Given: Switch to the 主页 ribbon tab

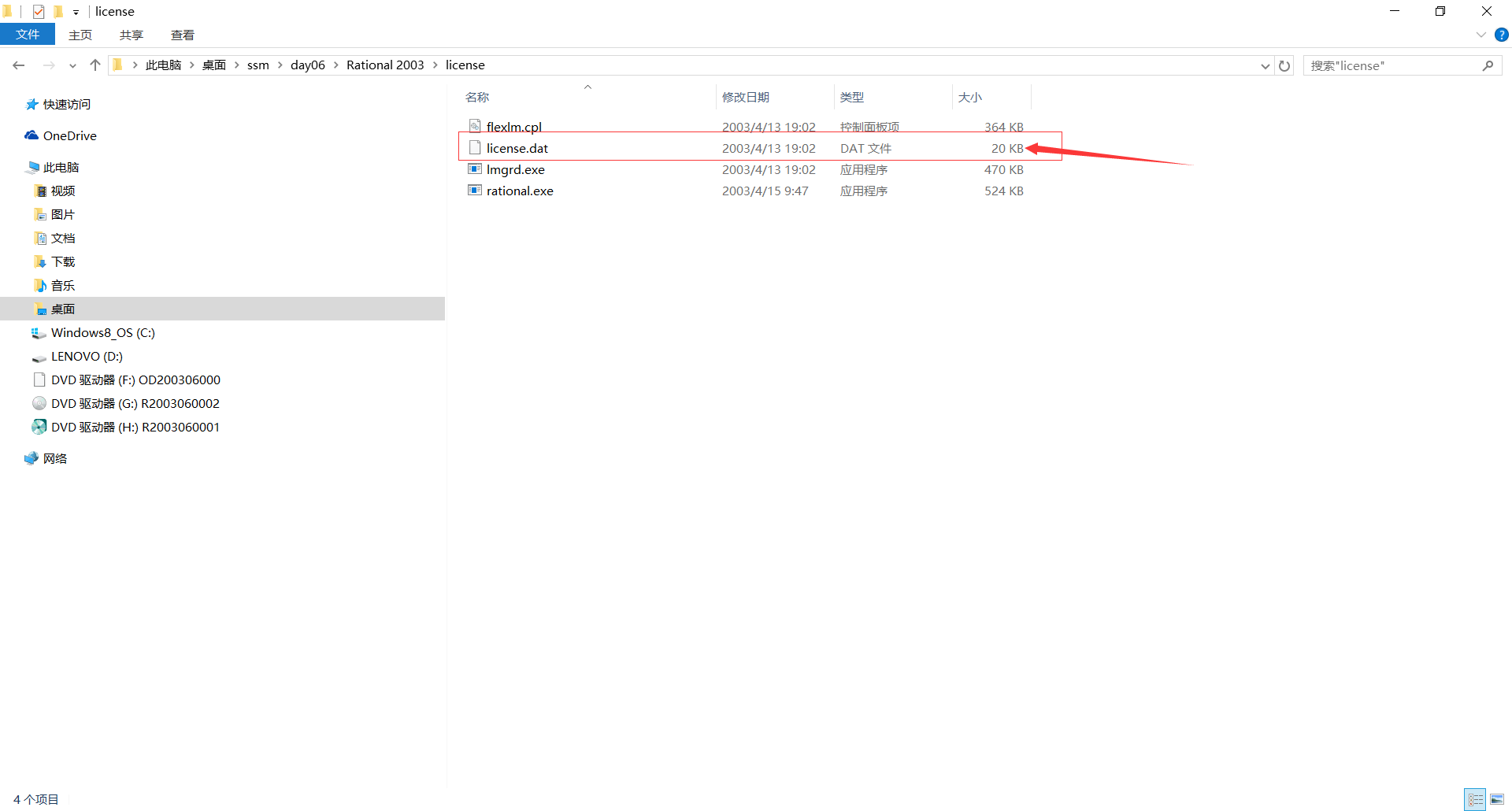Looking at the screenshot, I should click(80, 35).
